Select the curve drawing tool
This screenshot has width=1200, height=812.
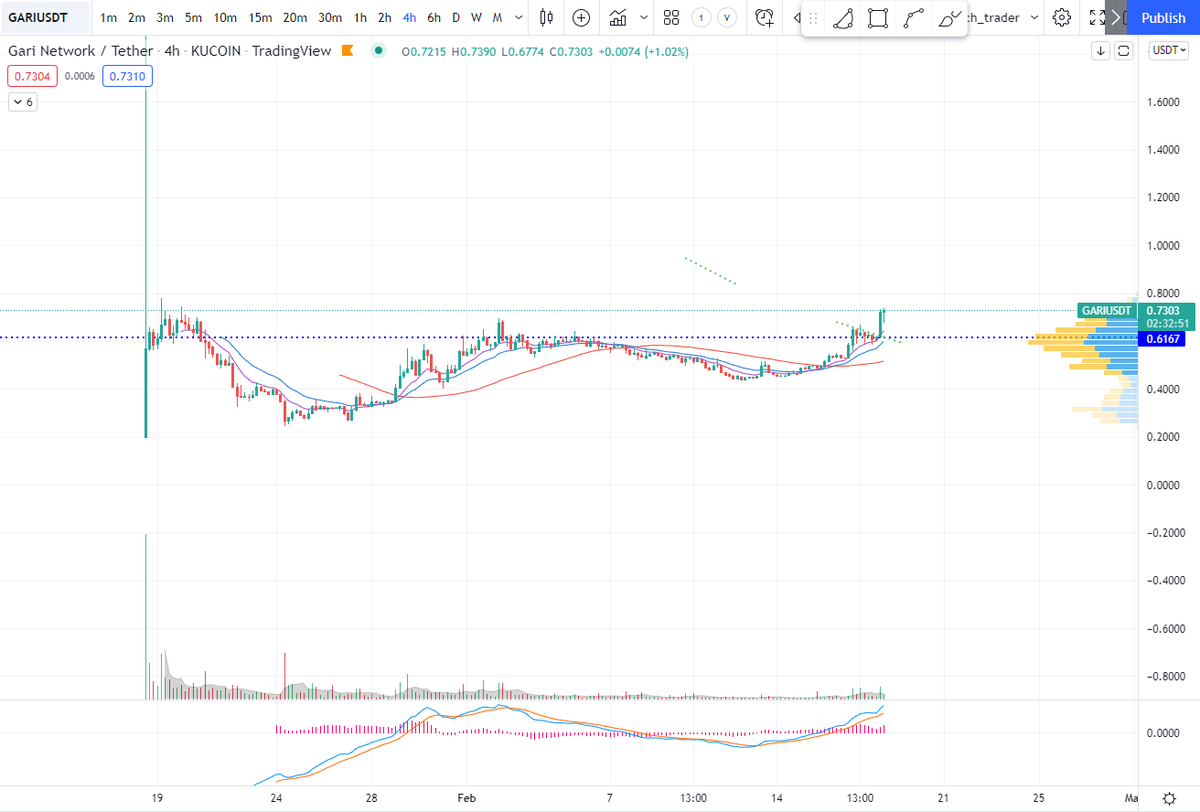pos(844,18)
